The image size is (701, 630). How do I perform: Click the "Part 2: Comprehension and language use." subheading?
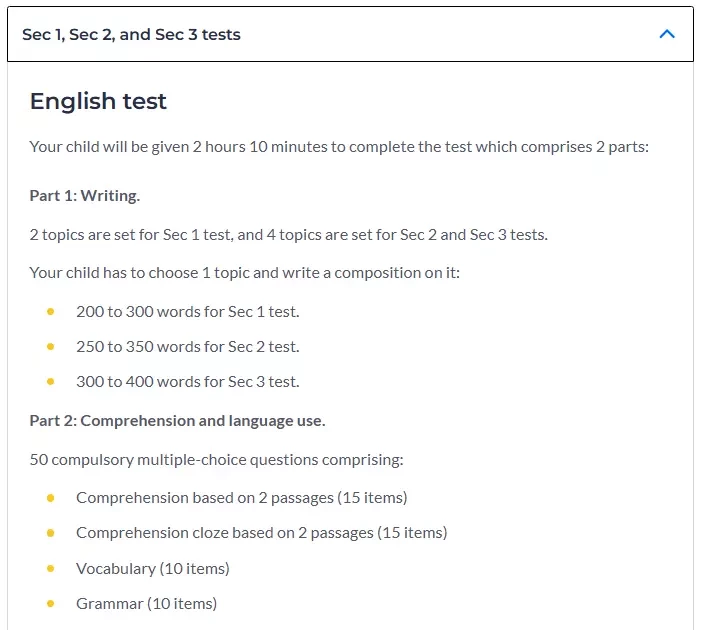point(177,421)
